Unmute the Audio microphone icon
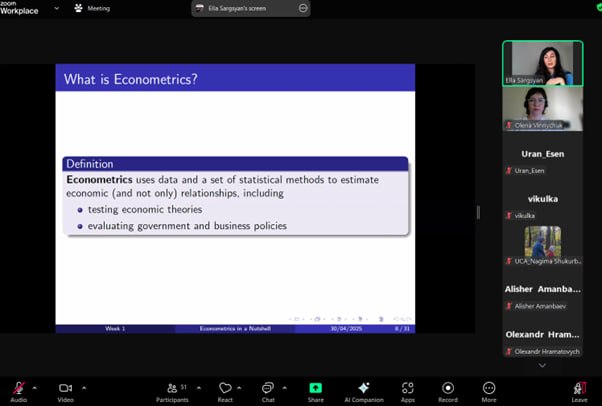Screen dimensions: 602x406 [x=18, y=388]
